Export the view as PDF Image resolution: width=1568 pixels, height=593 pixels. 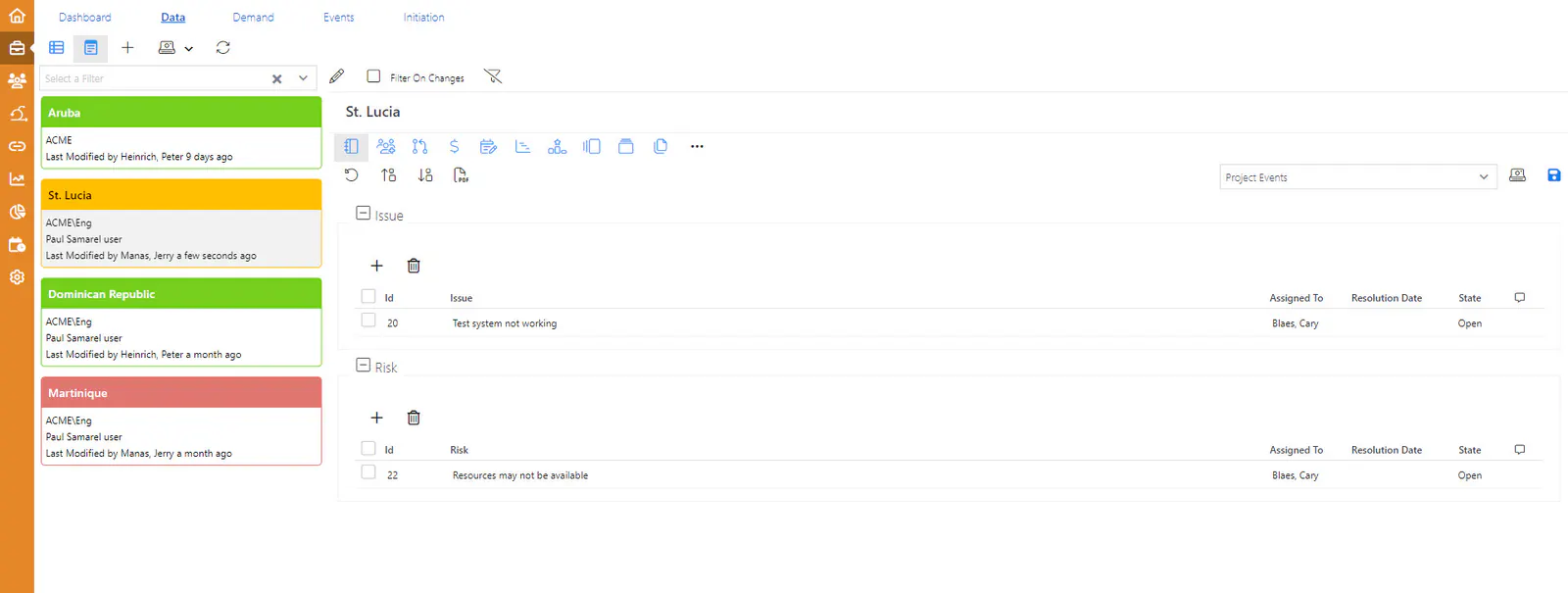pos(461,175)
